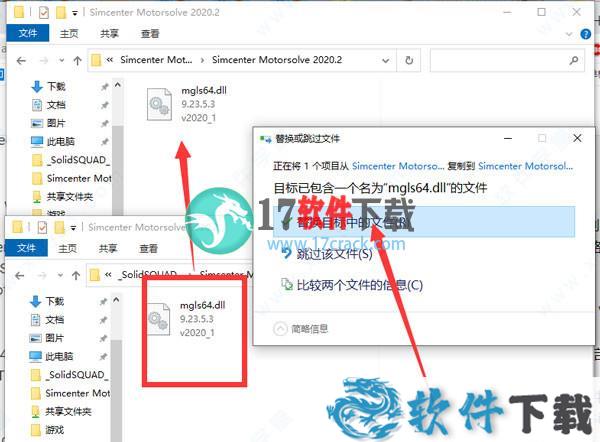Screen dimensions: 600x442
Task: Select mgls64.dll file in the upper window
Action: click(x=187, y=104)
